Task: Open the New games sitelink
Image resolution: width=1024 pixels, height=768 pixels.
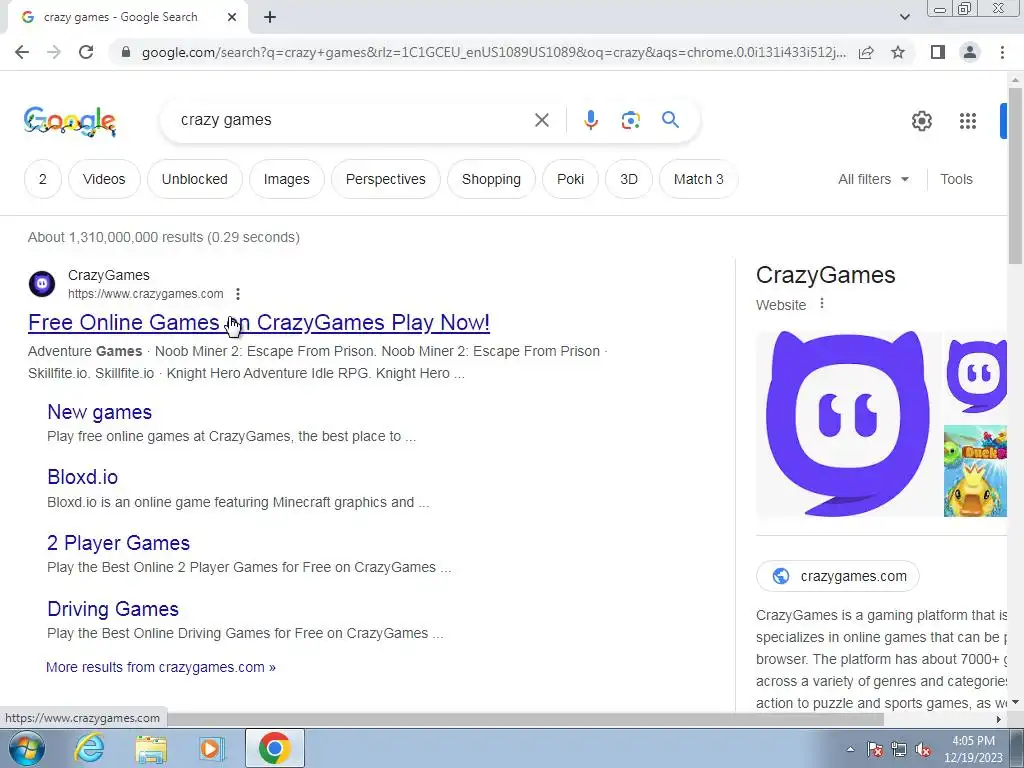Action: [99, 412]
